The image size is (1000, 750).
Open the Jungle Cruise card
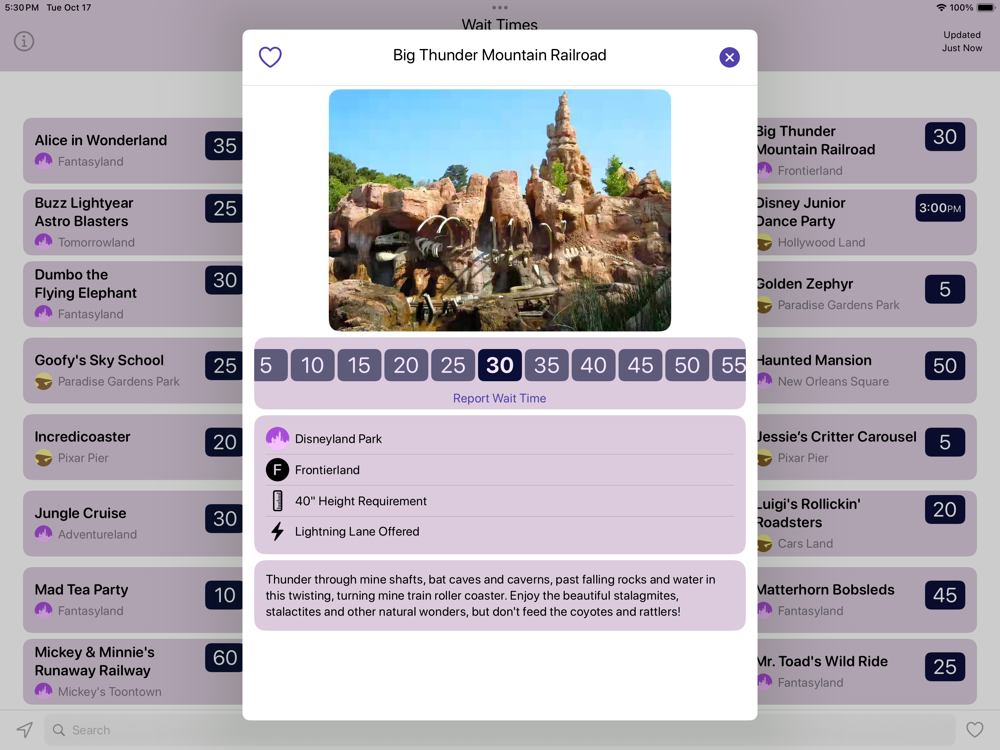click(133, 524)
